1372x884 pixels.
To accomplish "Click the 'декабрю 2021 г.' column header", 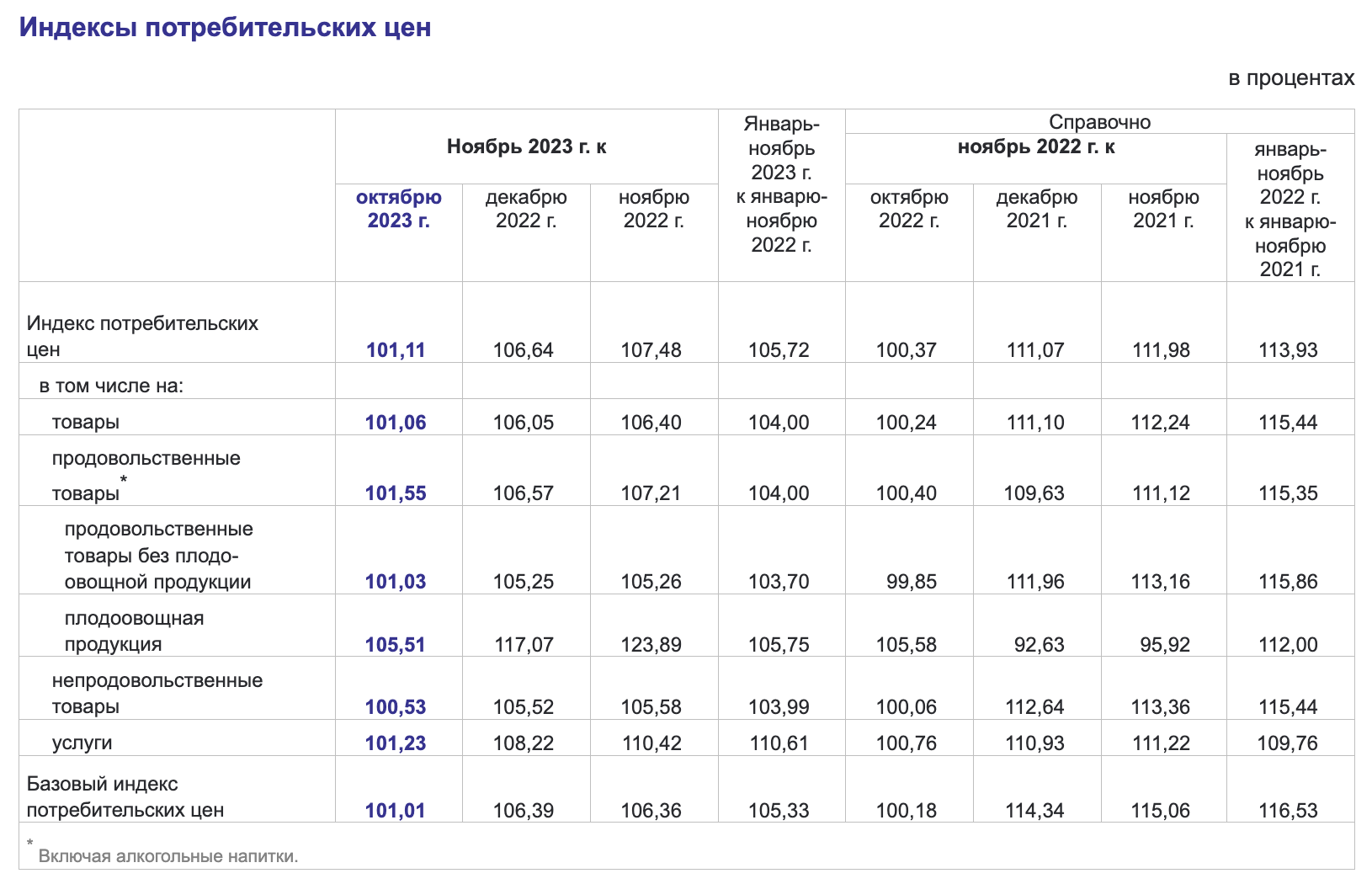I will 1037,209.
